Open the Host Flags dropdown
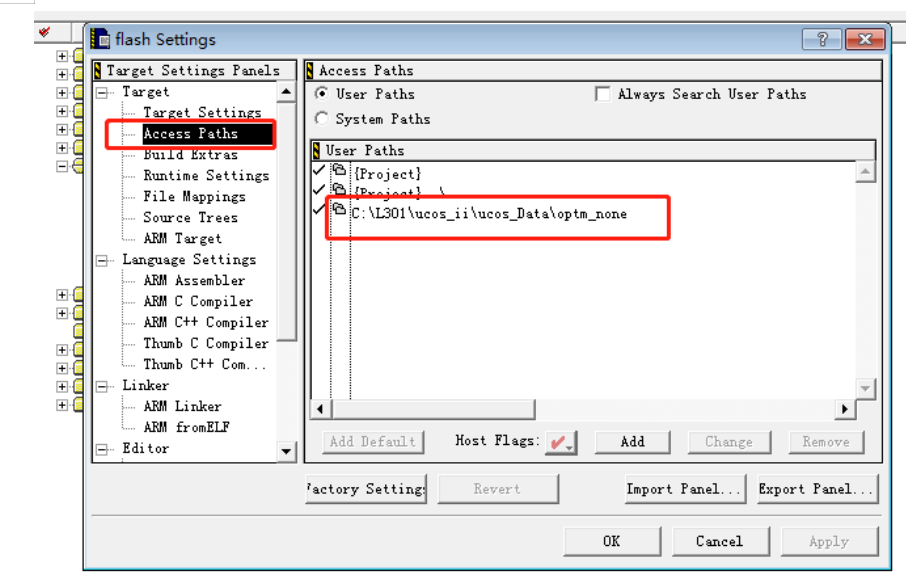Image resolution: width=906 pixels, height=579 pixels. [561, 443]
